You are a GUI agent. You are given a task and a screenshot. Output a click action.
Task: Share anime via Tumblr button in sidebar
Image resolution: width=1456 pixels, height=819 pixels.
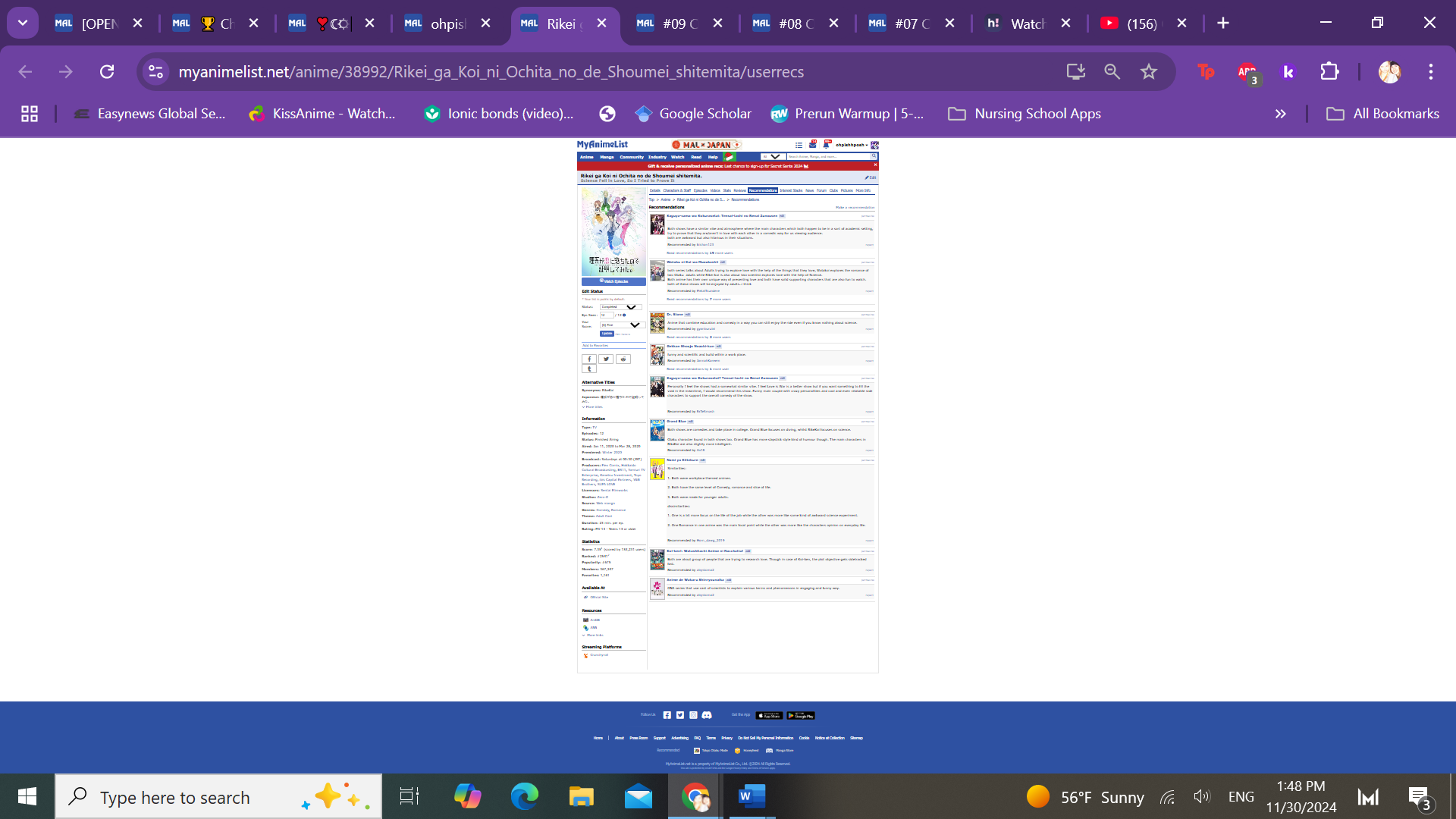[x=588, y=369]
